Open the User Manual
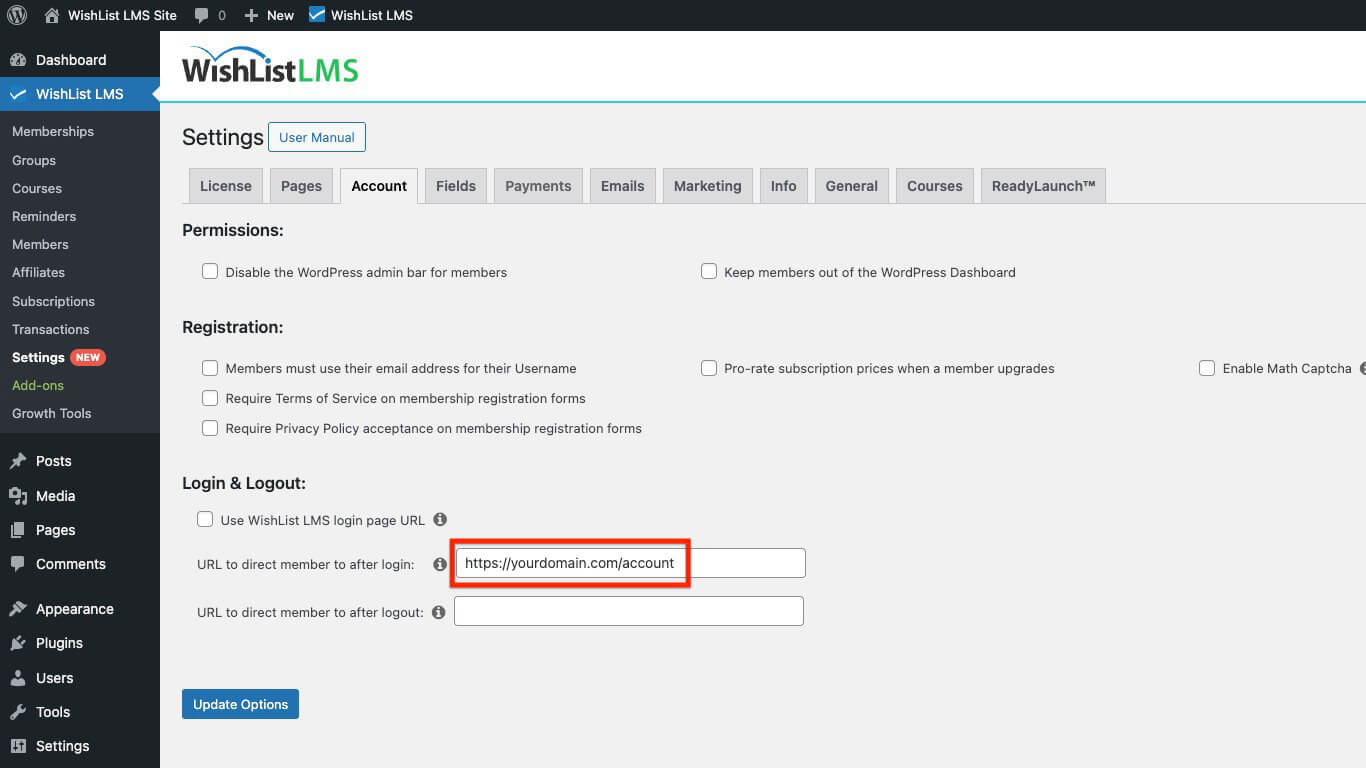 (316, 136)
